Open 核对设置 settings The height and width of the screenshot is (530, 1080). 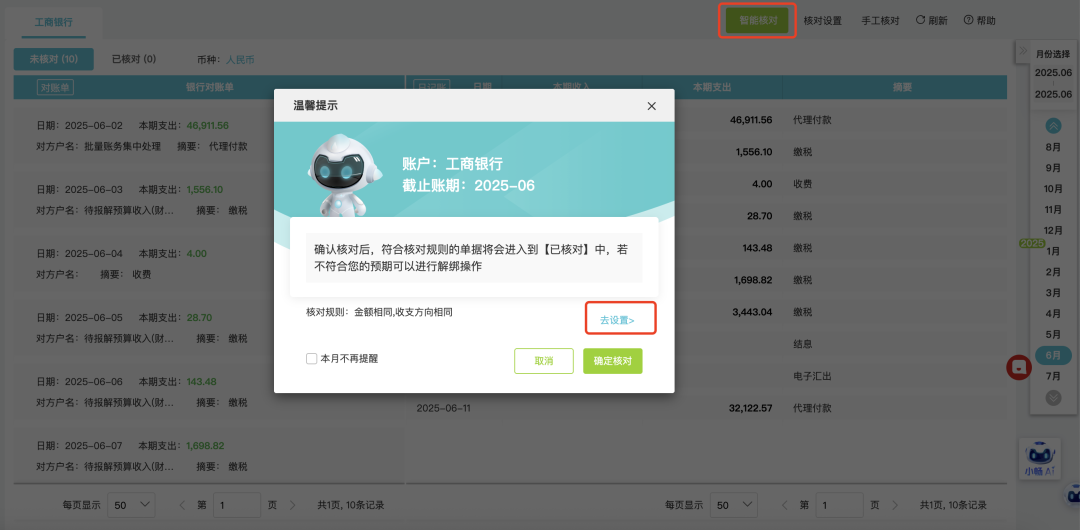[822, 21]
